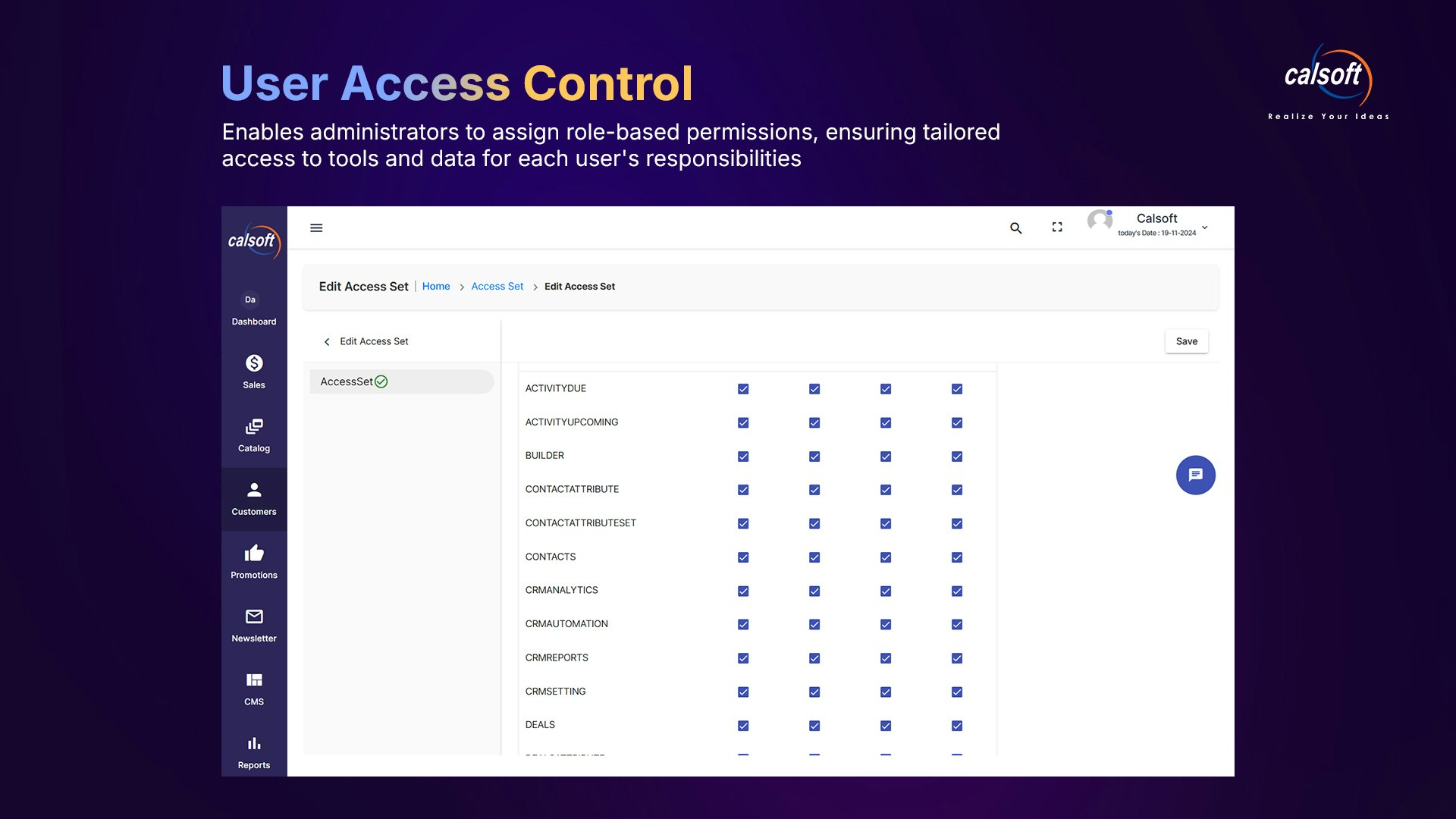
Task: Toggle third checkbox in BUILDER row
Action: coord(886,457)
